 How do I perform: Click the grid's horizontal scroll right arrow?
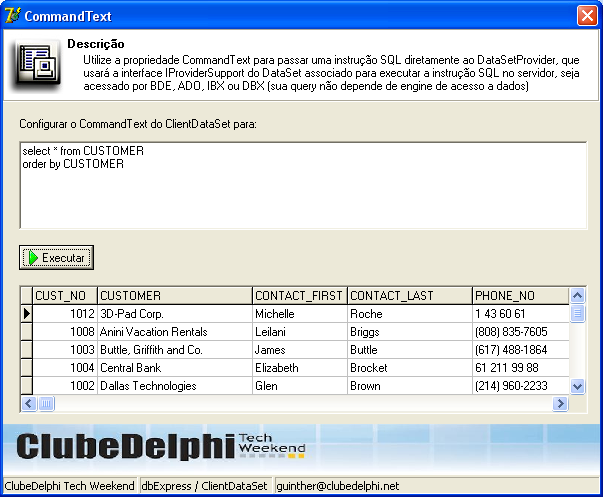pyautogui.click(x=561, y=403)
